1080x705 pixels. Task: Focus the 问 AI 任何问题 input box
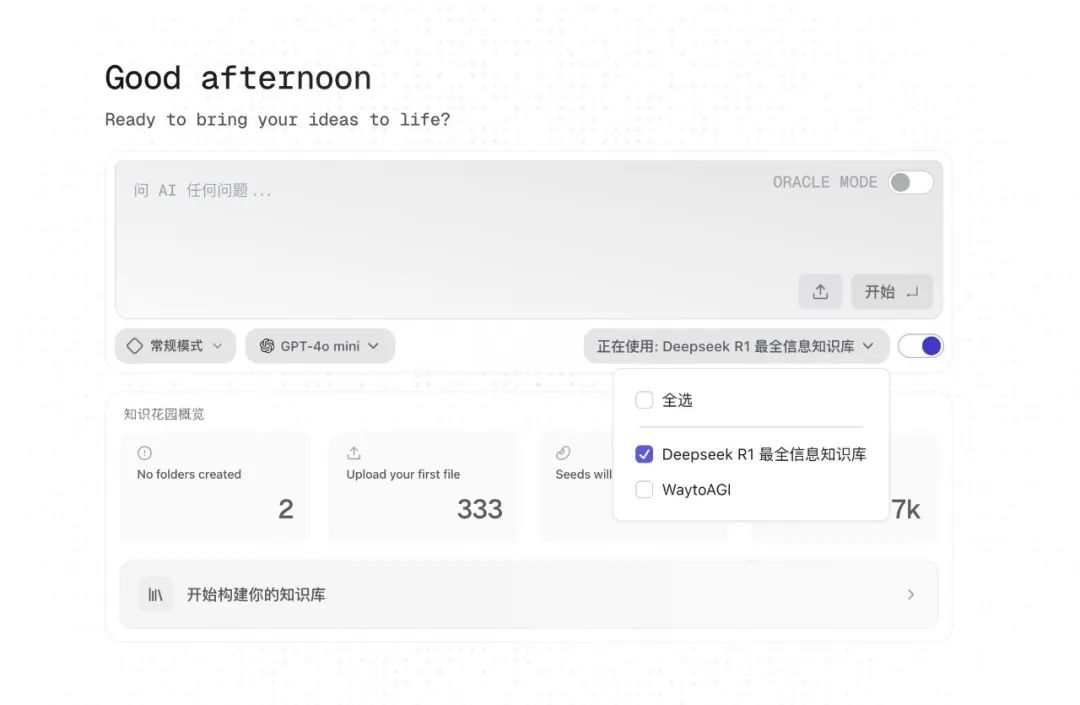[x=528, y=239]
